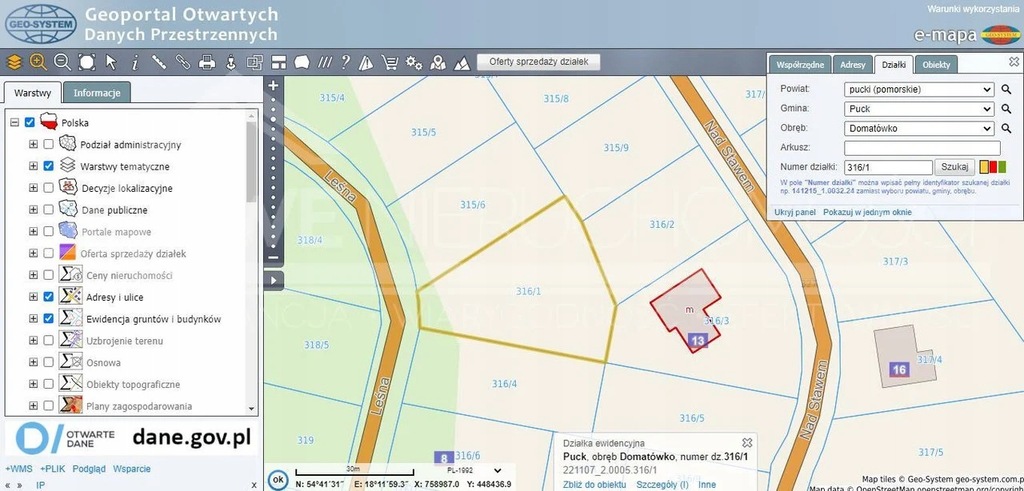
Task: Select the Działki tab
Action: (x=893, y=65)
